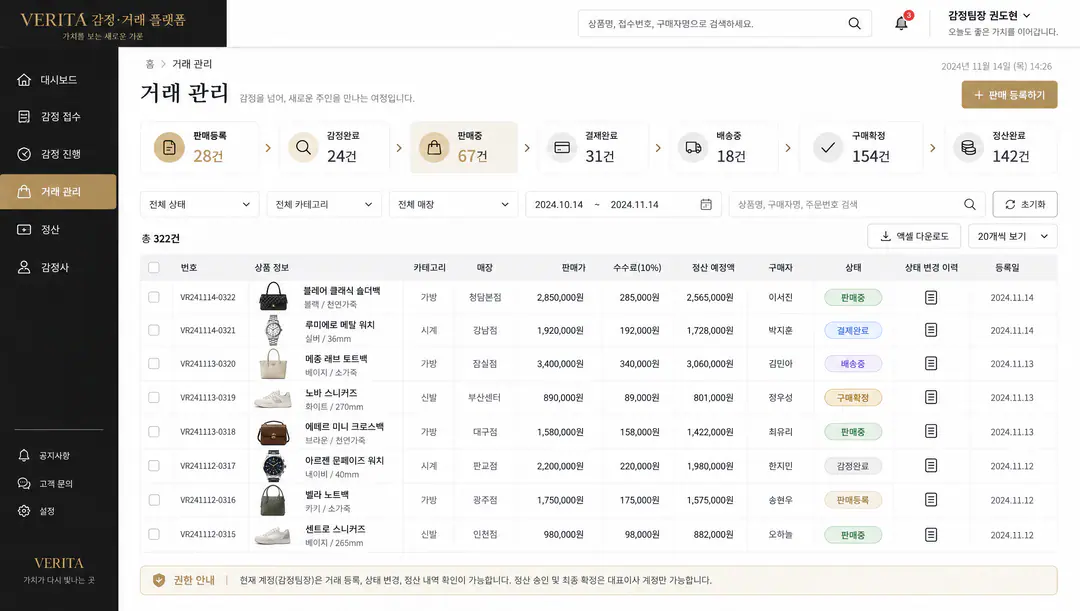Viewport: 1080px width, 611px height.
Task: Check the row VR241114-0321 checkbox
Action: [154, 331]
